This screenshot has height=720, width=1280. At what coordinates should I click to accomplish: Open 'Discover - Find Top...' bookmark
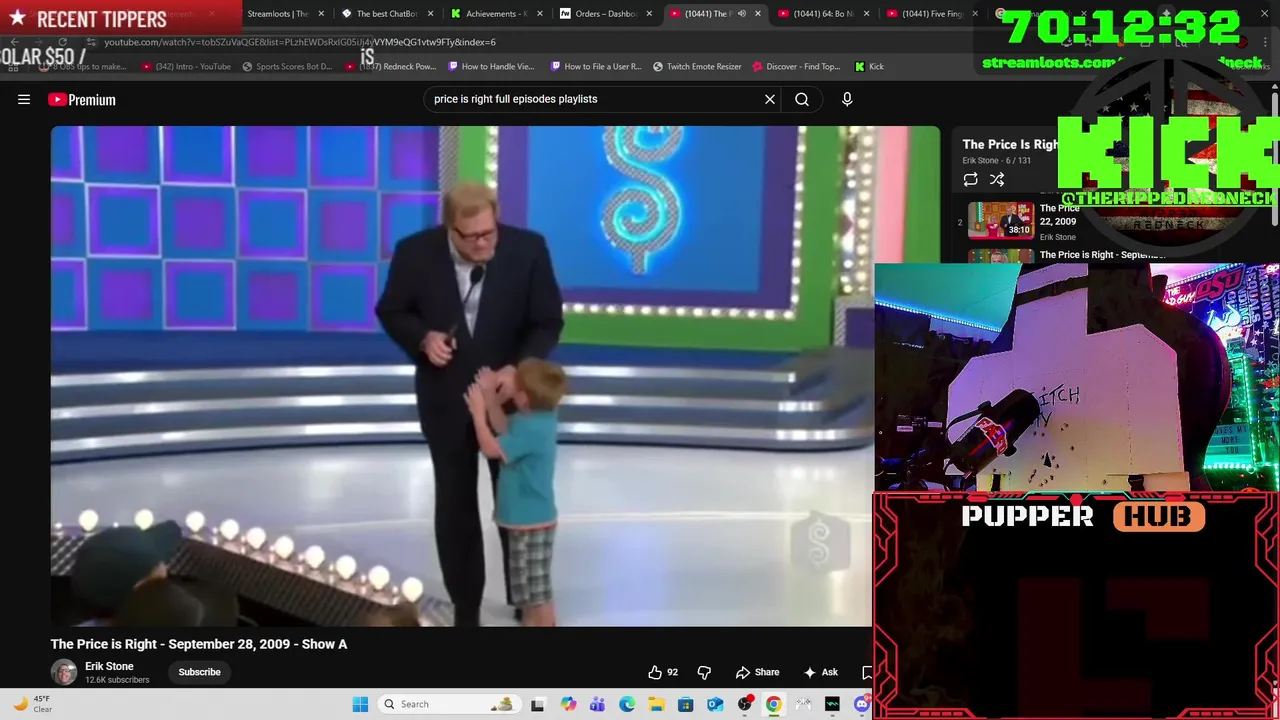point(796,66)
